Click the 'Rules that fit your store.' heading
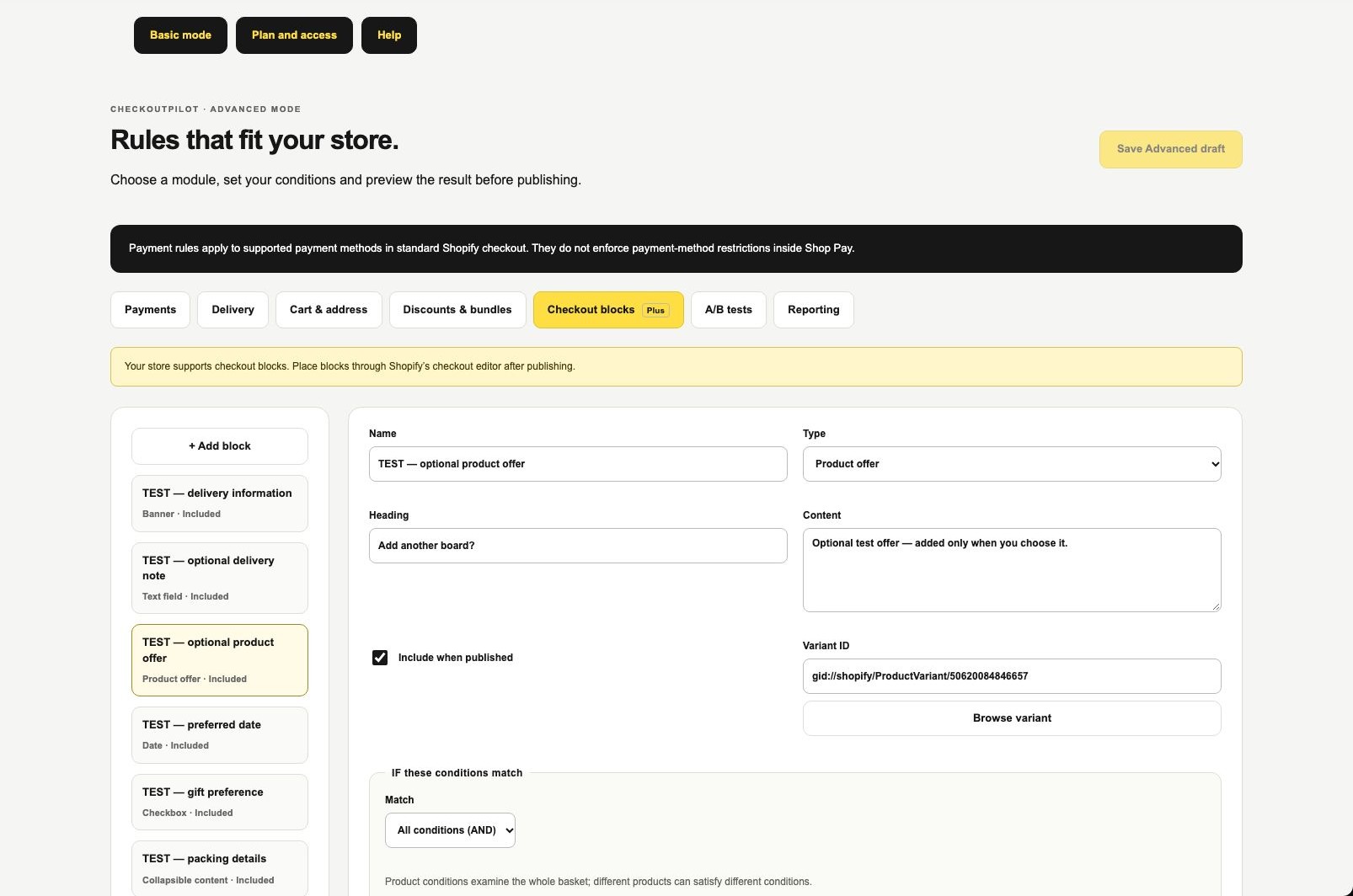Viewport: 1353px width, 896px height. pos(254,140)
